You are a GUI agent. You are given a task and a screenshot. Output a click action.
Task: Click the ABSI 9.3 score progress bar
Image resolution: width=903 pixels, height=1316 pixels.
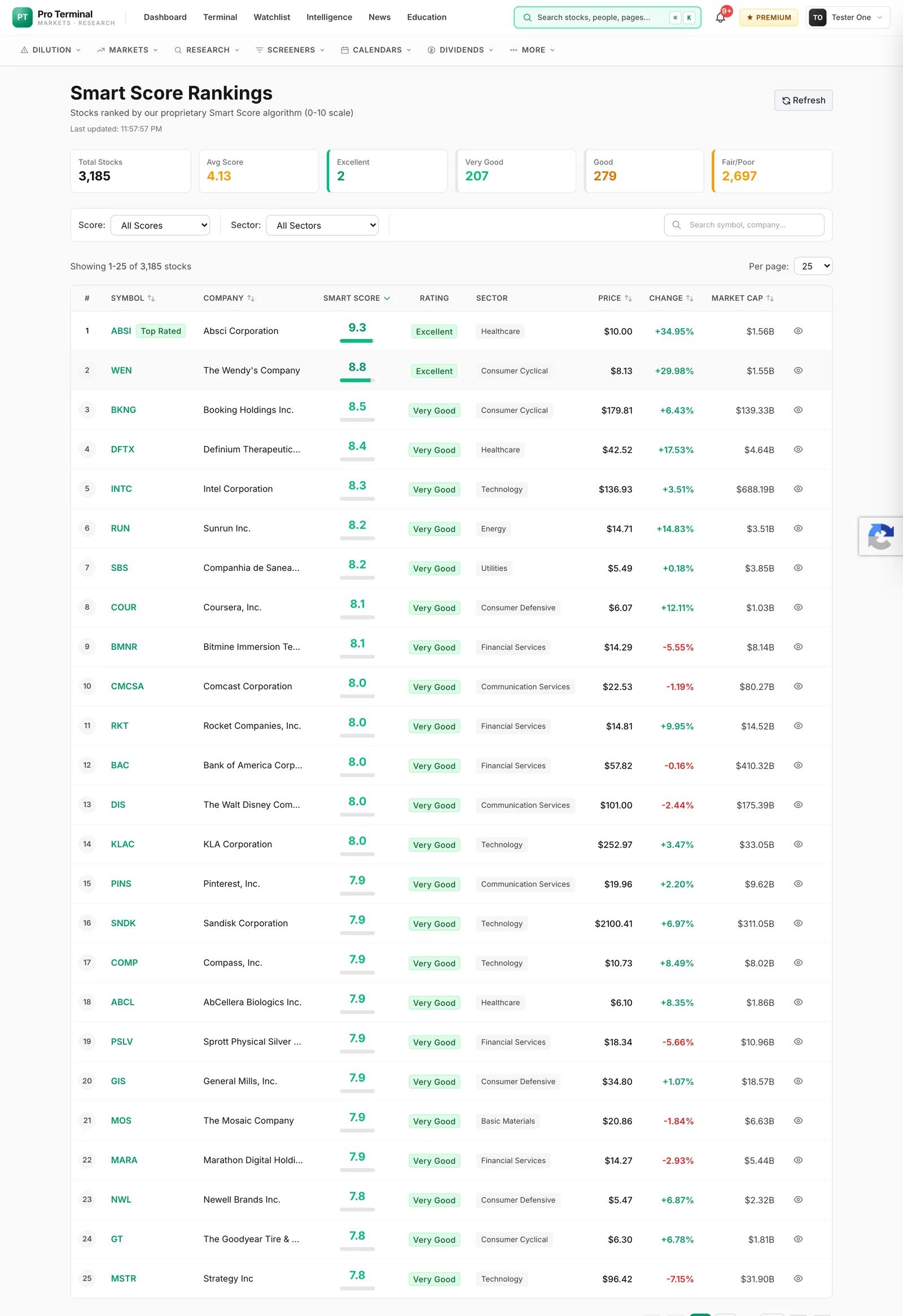pos(357,341)
